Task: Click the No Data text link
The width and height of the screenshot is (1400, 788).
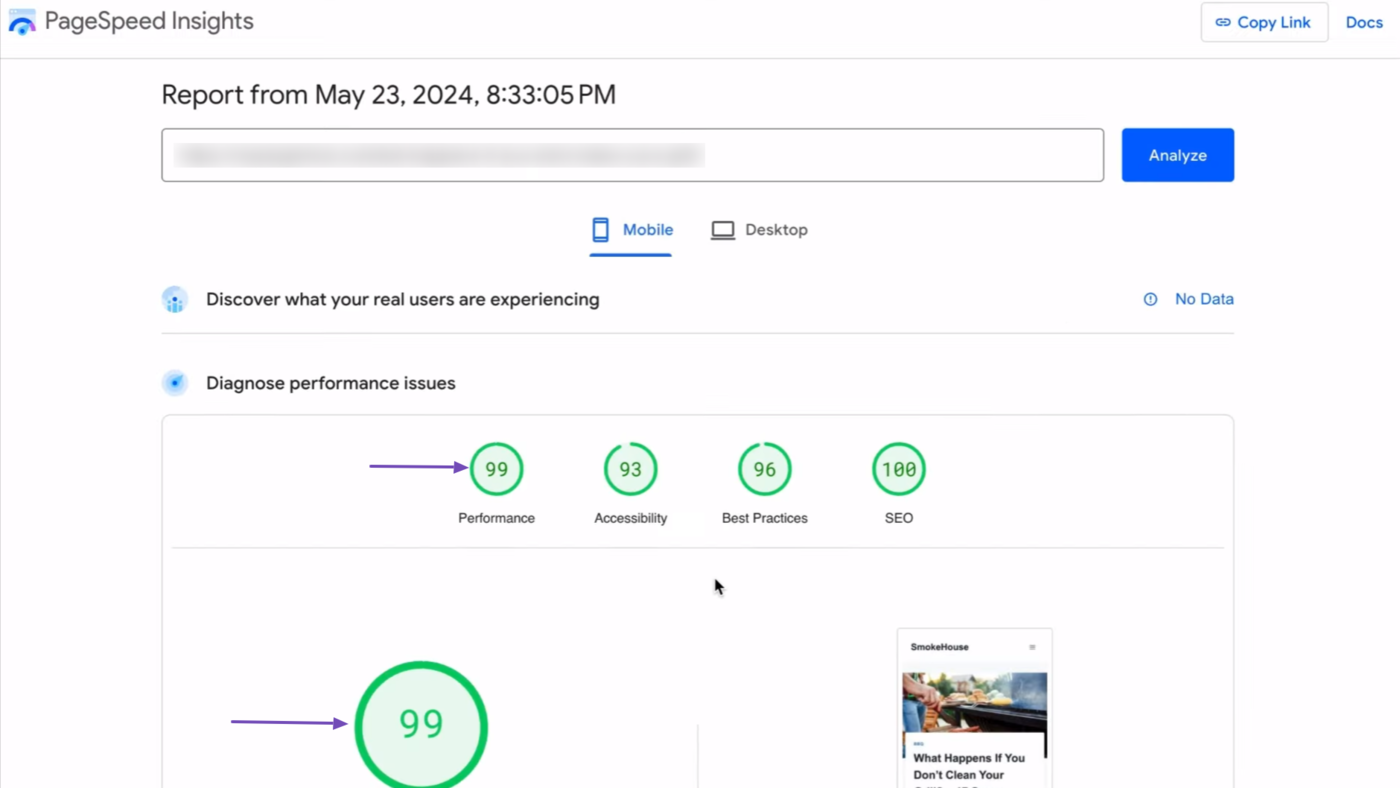Action: (x=1204, y=299)
